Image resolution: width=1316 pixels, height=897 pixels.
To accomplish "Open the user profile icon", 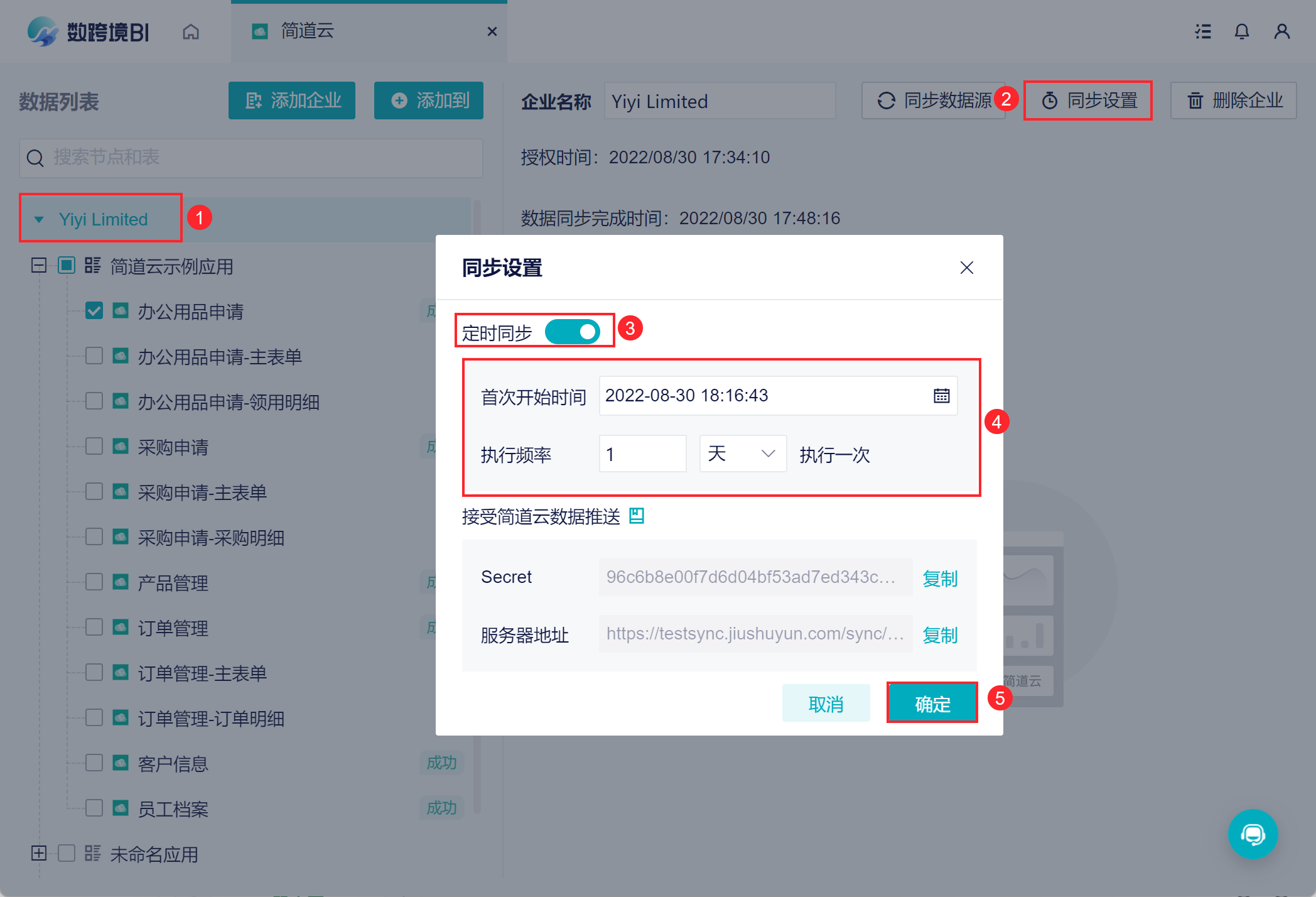I will [x=1281, y=31].
